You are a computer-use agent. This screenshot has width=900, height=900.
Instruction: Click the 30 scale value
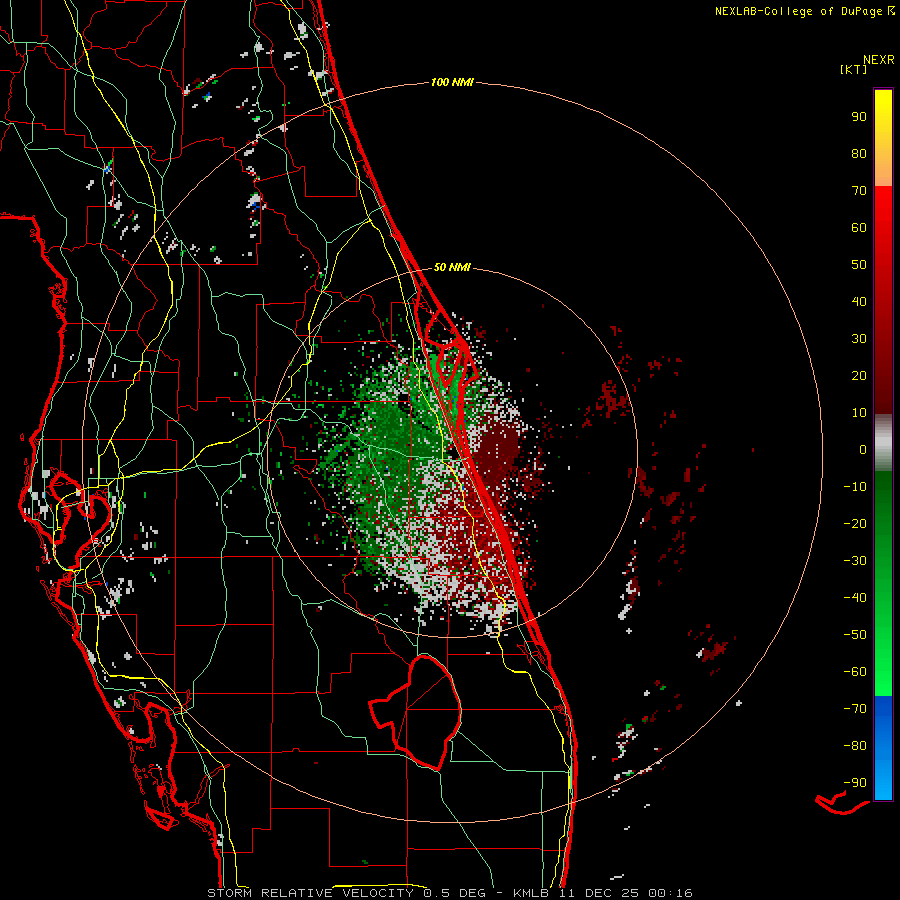[859, 339]
